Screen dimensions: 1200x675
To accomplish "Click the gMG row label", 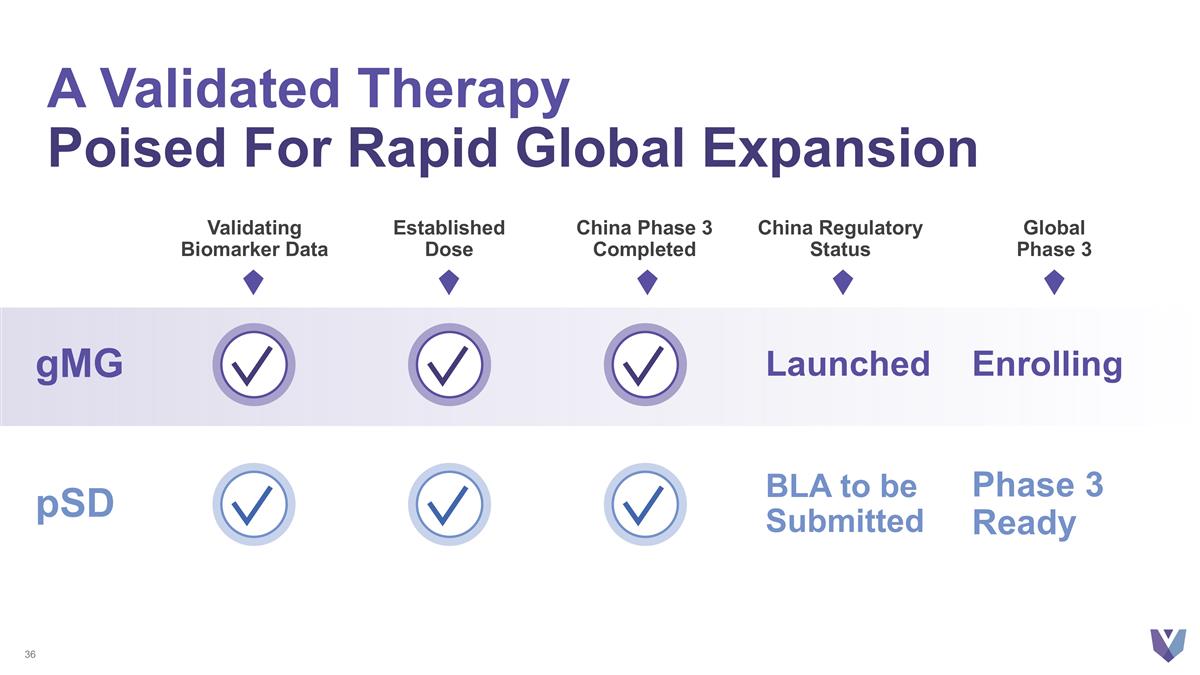I will pyautogui.click(x=80, y=365).
